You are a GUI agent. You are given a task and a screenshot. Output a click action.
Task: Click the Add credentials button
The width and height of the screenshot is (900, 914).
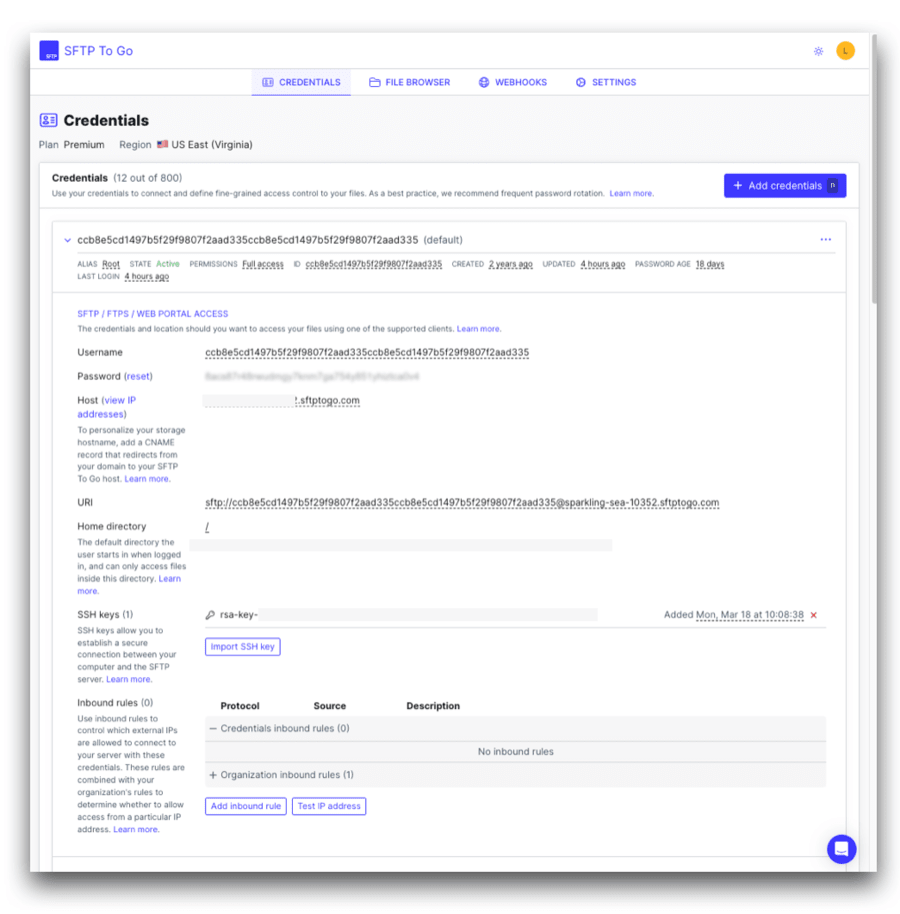(x=784, y=185)
